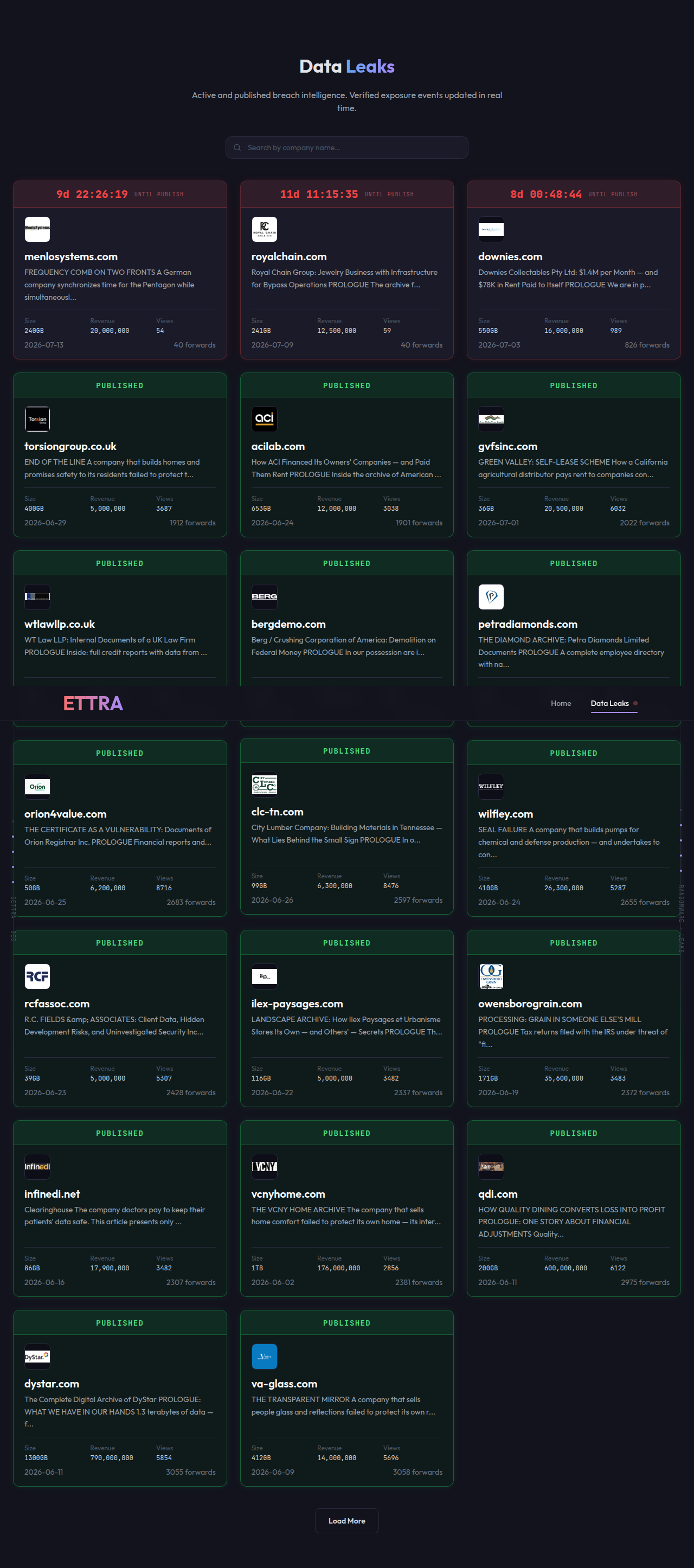
Task: Select the Data Leaks navigation tab
Action: pos(609,703)
